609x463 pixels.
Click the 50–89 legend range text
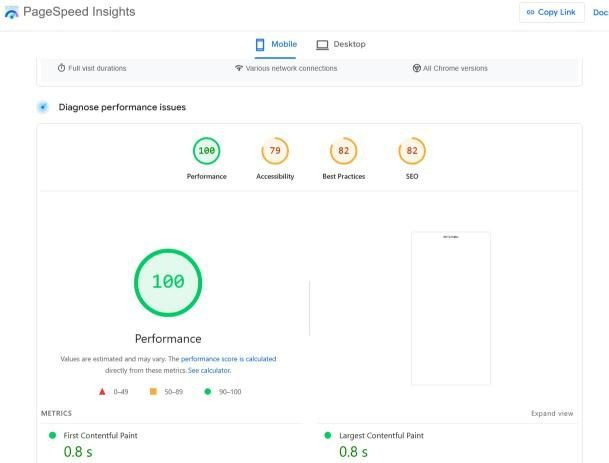click(174, 392)
